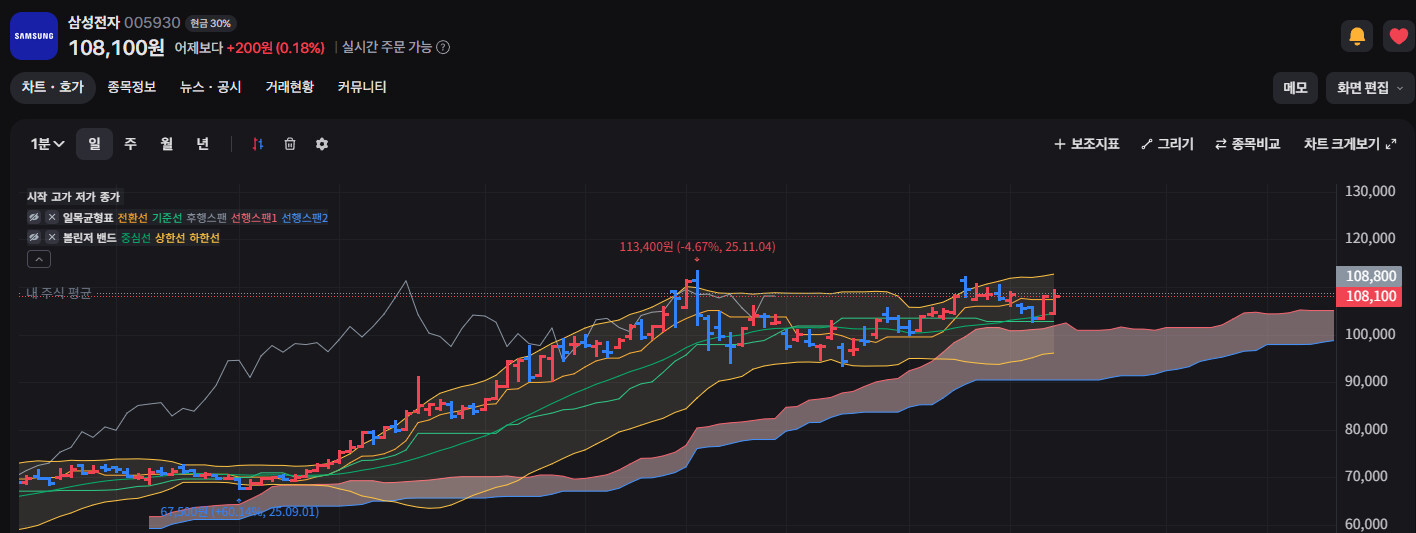Click the 90,000 axis label
This screenshot has height=533, width=1416.
1366,381
